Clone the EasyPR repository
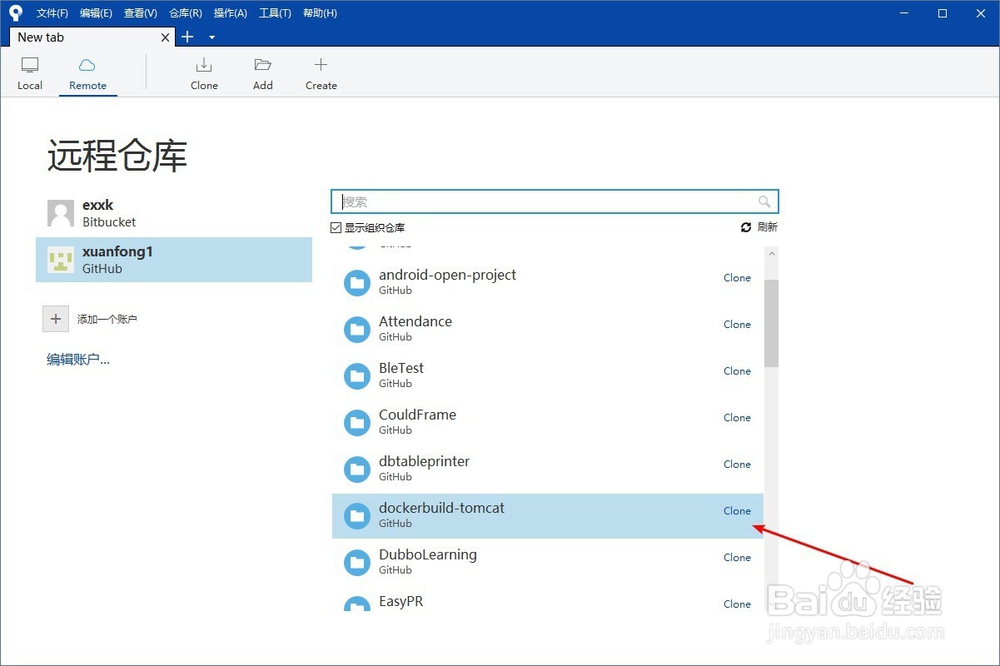This screenshot has width=1000, height=666. tap(737, 603)
